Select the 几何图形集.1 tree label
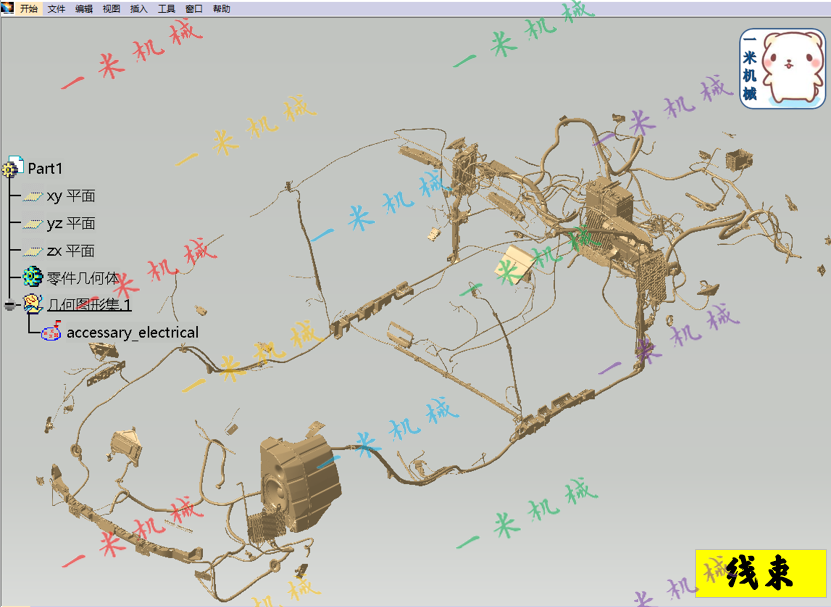 tap(89, 305)
